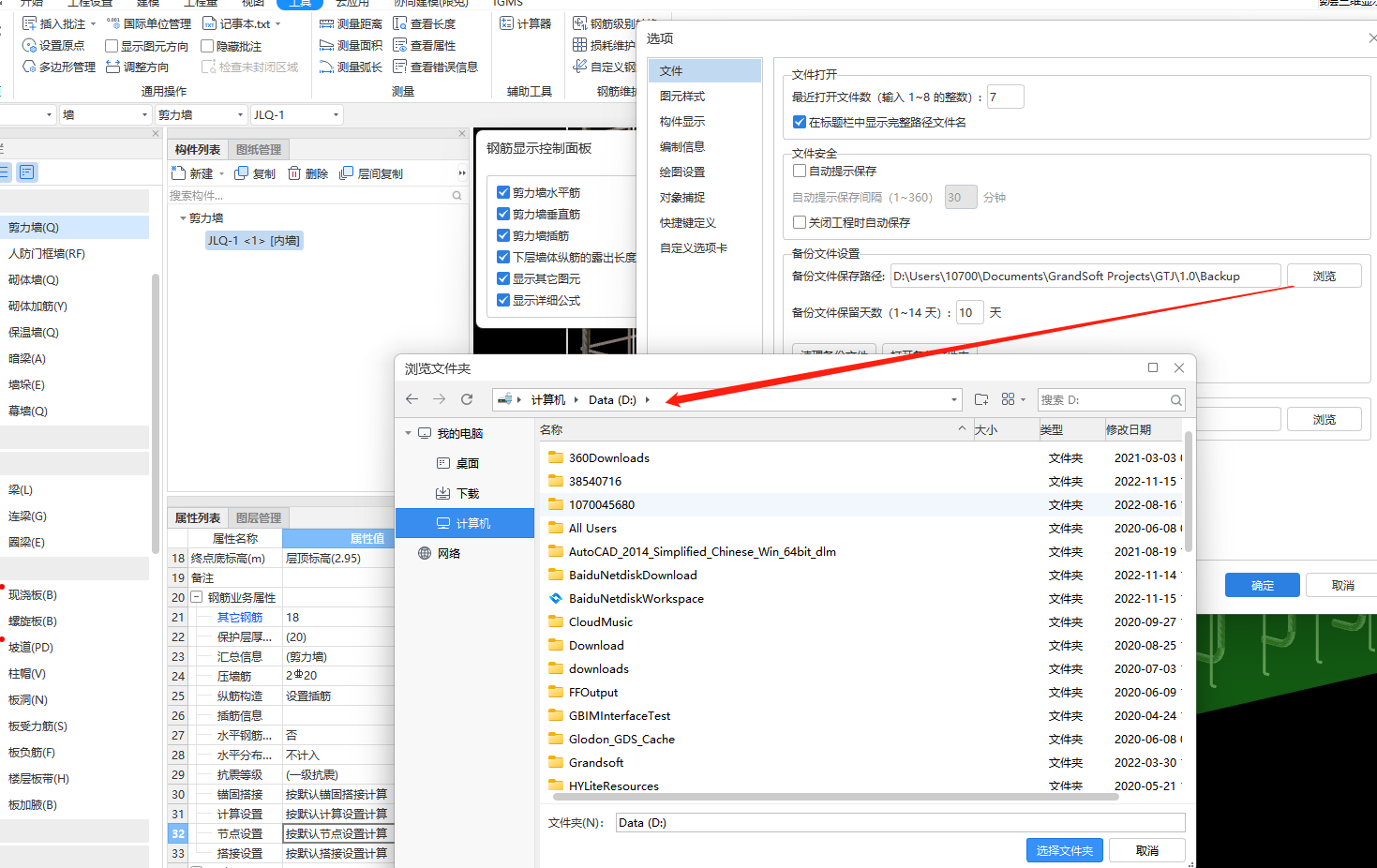Click 新建 (new component) icon in component list
The width and height of the screenshot is (1377, 868).
pyautogui.click(x=179, y=173)
